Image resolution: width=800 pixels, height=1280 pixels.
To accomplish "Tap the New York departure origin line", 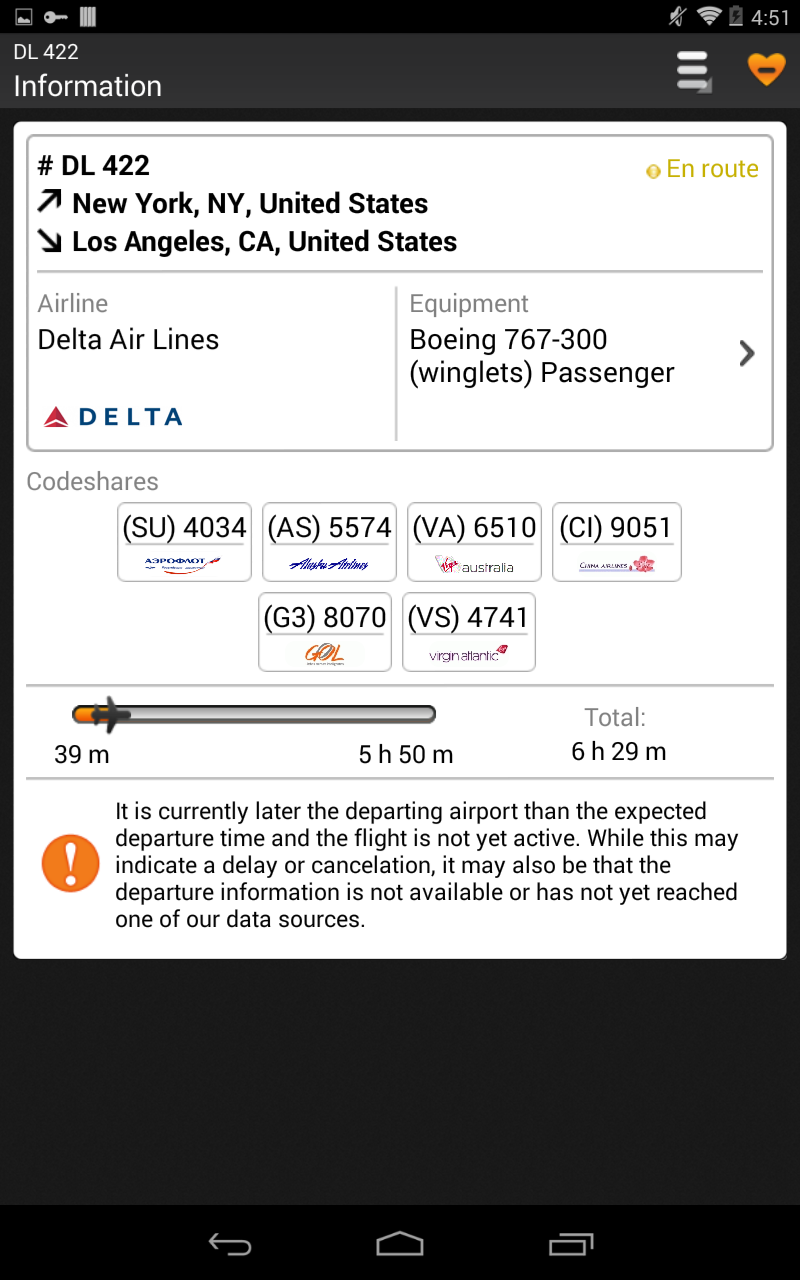I will [234, 204].
